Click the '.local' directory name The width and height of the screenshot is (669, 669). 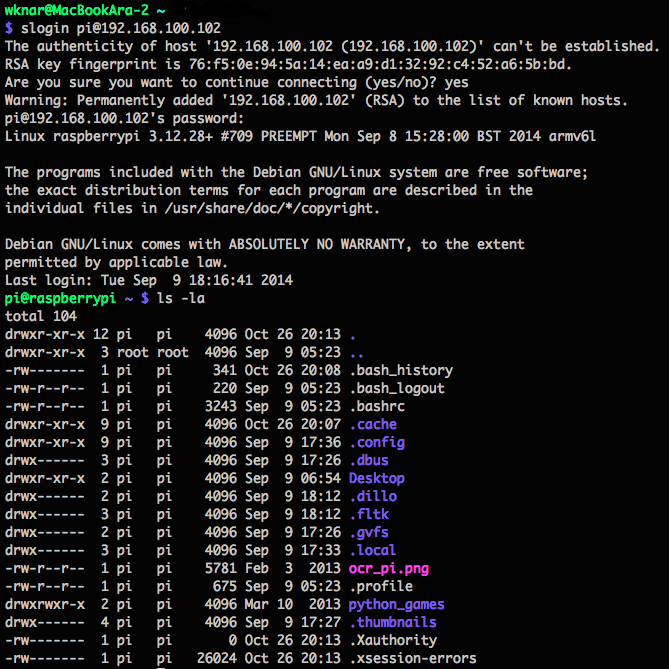click(x=372, y=550)
